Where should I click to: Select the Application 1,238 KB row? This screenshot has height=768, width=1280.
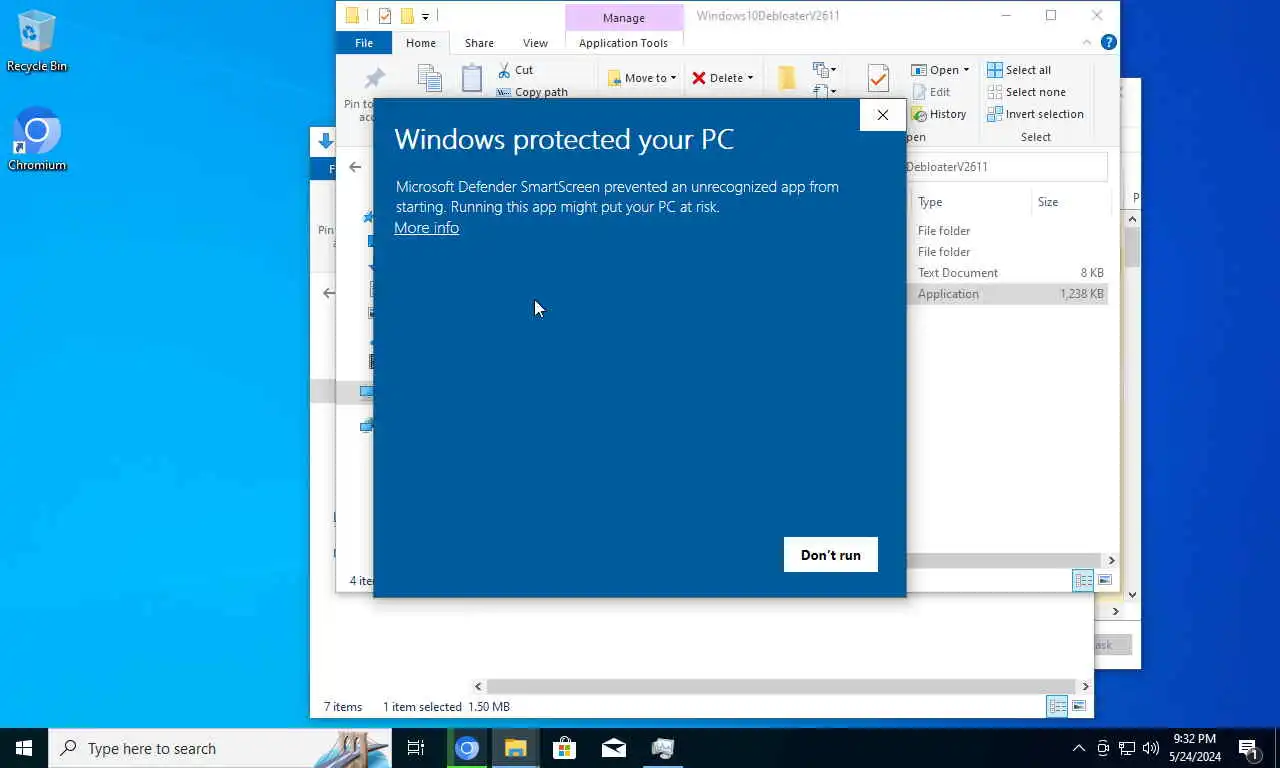click(1008, 294)
